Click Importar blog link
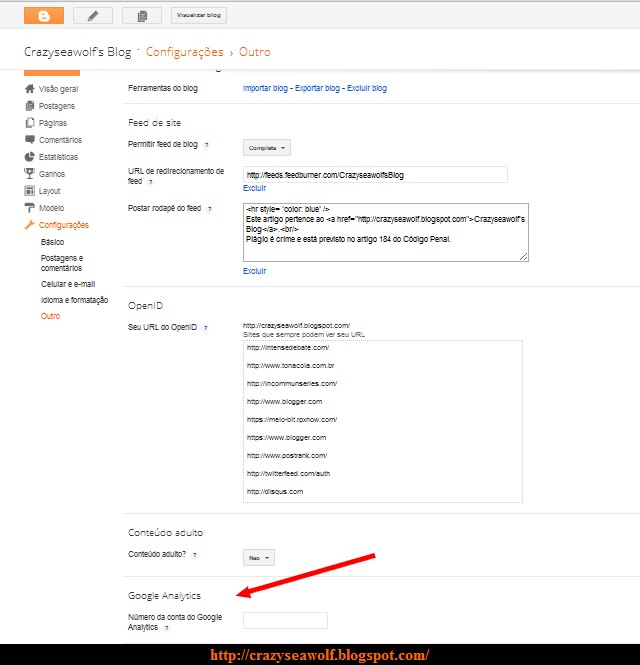Screen dimensions: 640x665 pos(265,88)
